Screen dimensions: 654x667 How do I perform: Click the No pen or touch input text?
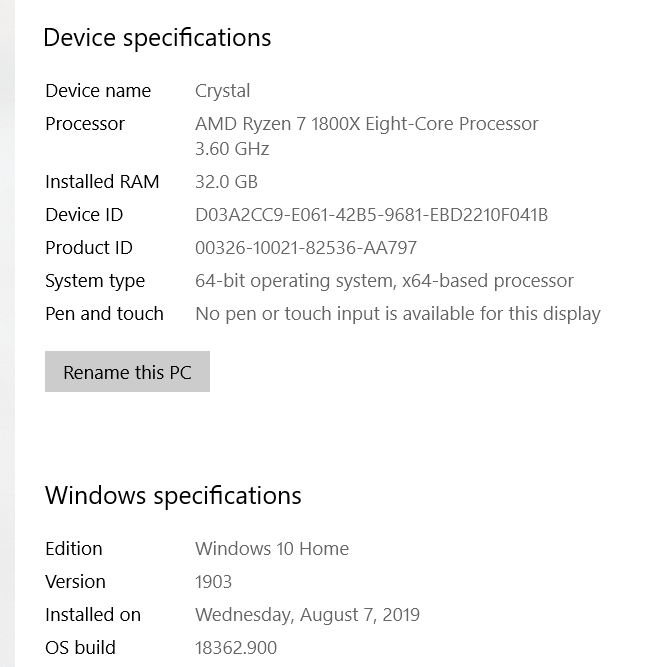[x=397, y=314]
